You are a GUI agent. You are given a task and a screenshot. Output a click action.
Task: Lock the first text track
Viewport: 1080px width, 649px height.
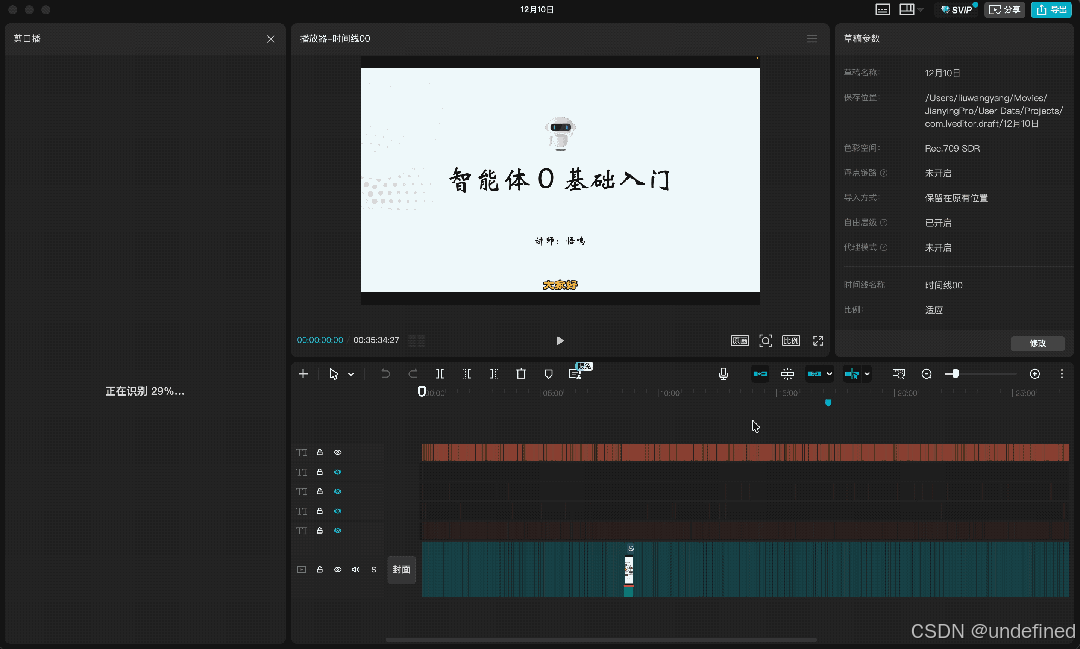coord(320,452)
